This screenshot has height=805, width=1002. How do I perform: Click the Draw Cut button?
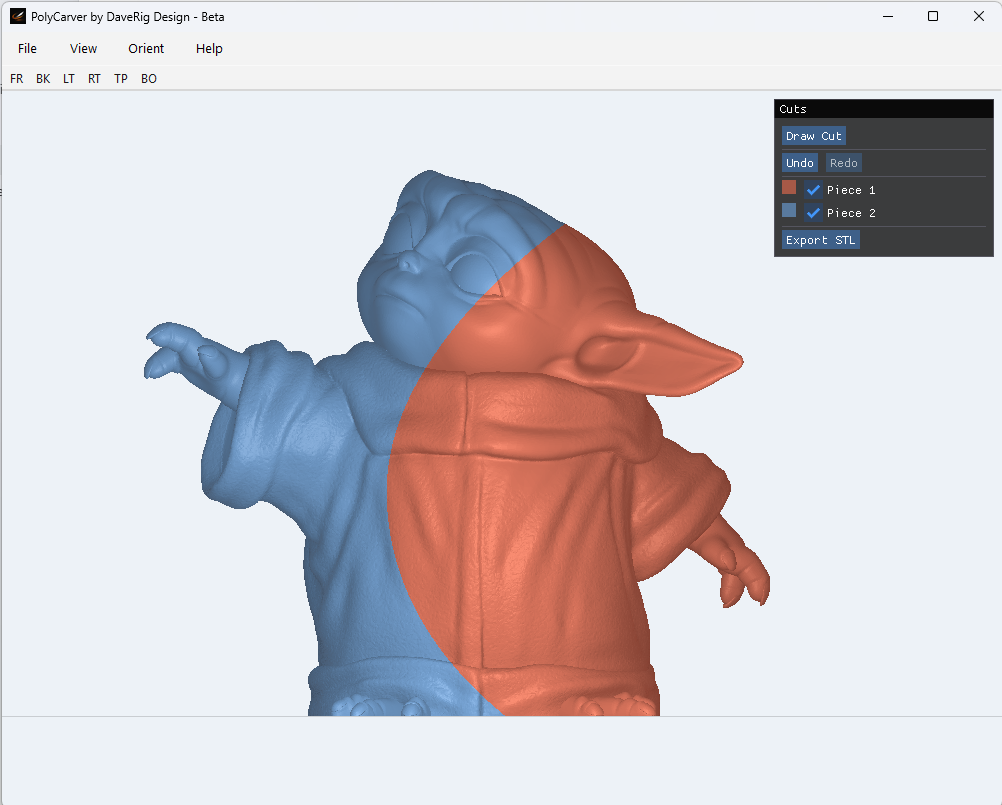coord(813,136)
